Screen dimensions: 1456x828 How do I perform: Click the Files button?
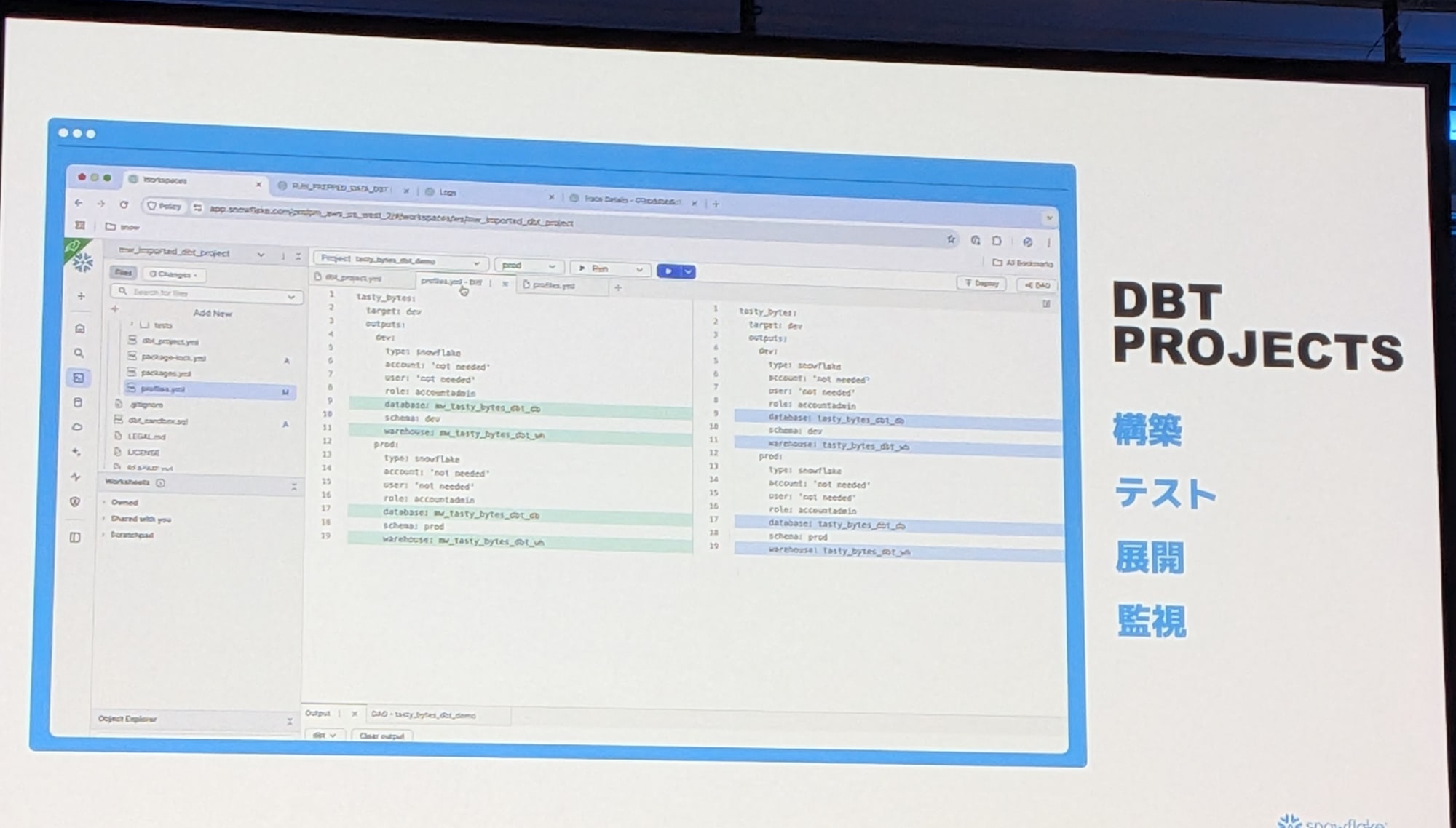(123, 272)
